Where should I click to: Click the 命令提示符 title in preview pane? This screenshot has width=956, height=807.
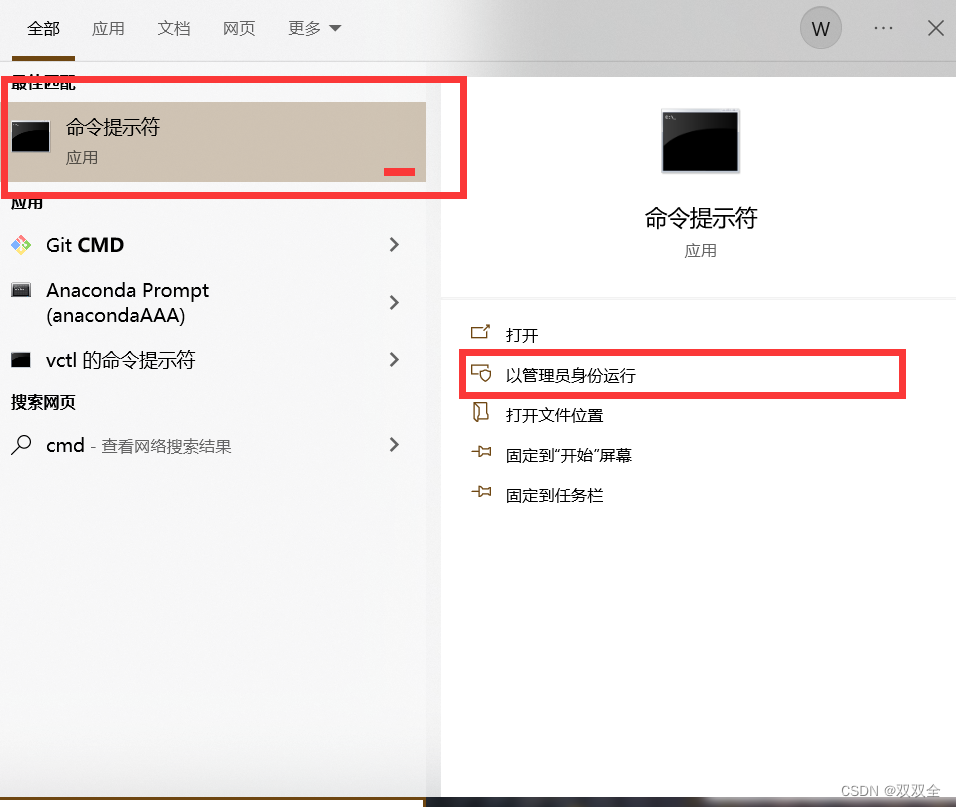701,218
